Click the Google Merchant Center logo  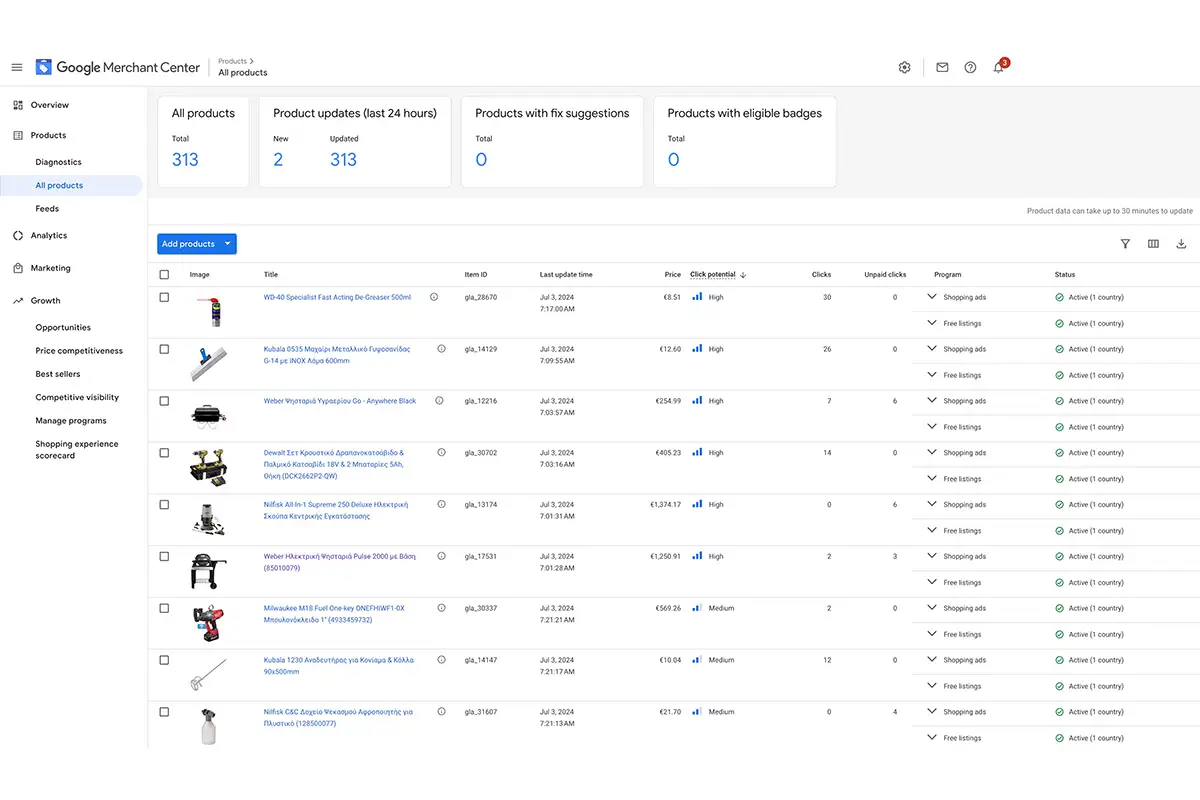[x=118, y=67]
